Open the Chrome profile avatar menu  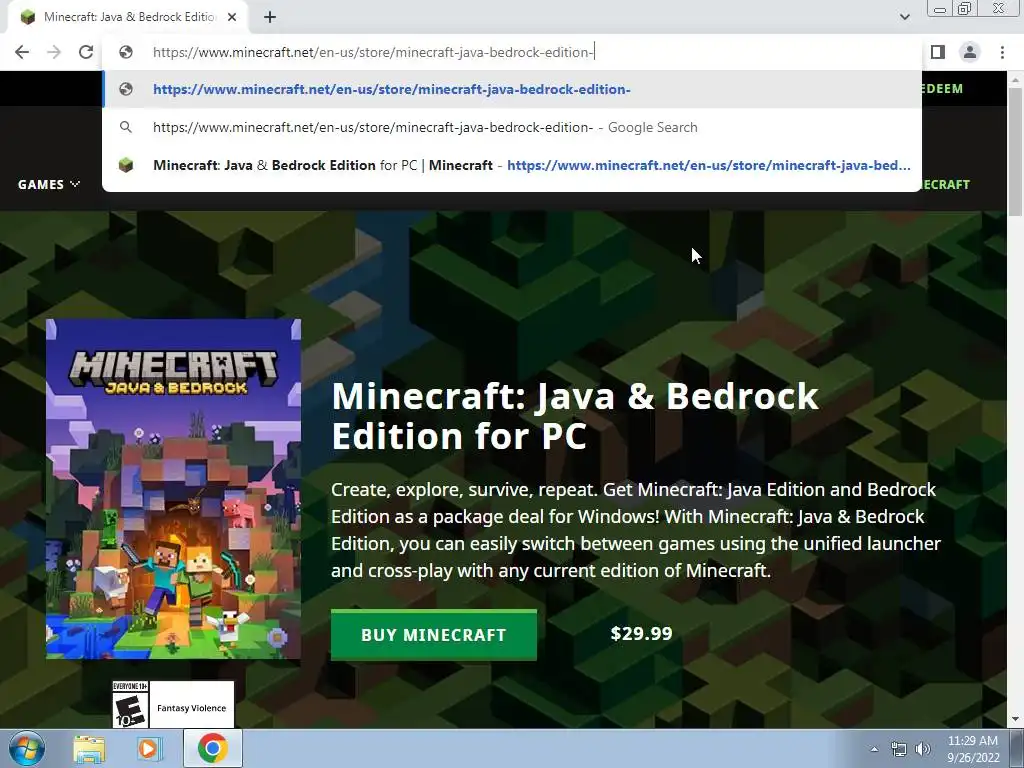pyautogui.click(x=970, y=52)
